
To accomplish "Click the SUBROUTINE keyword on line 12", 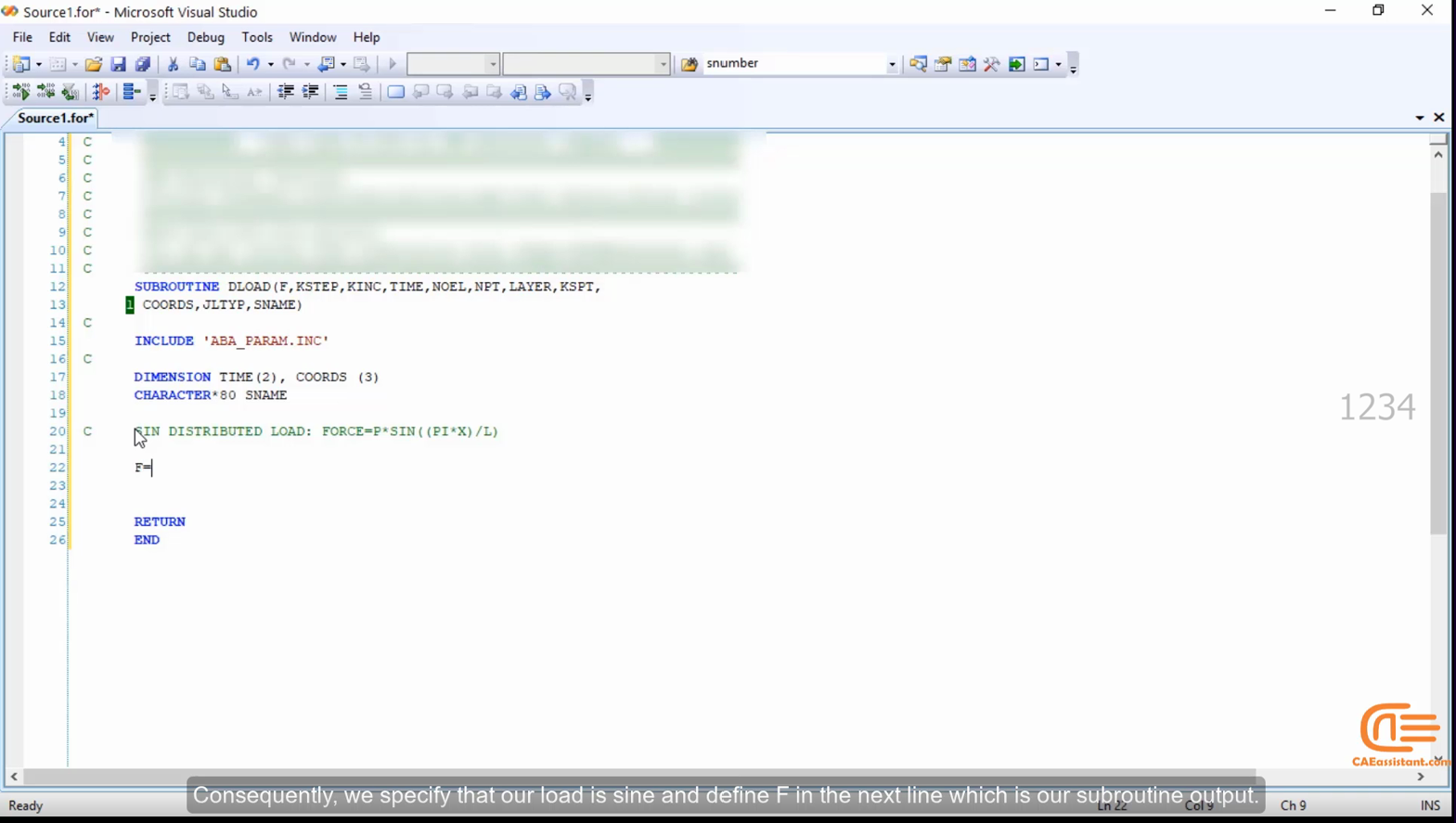I will coord(176,287).
